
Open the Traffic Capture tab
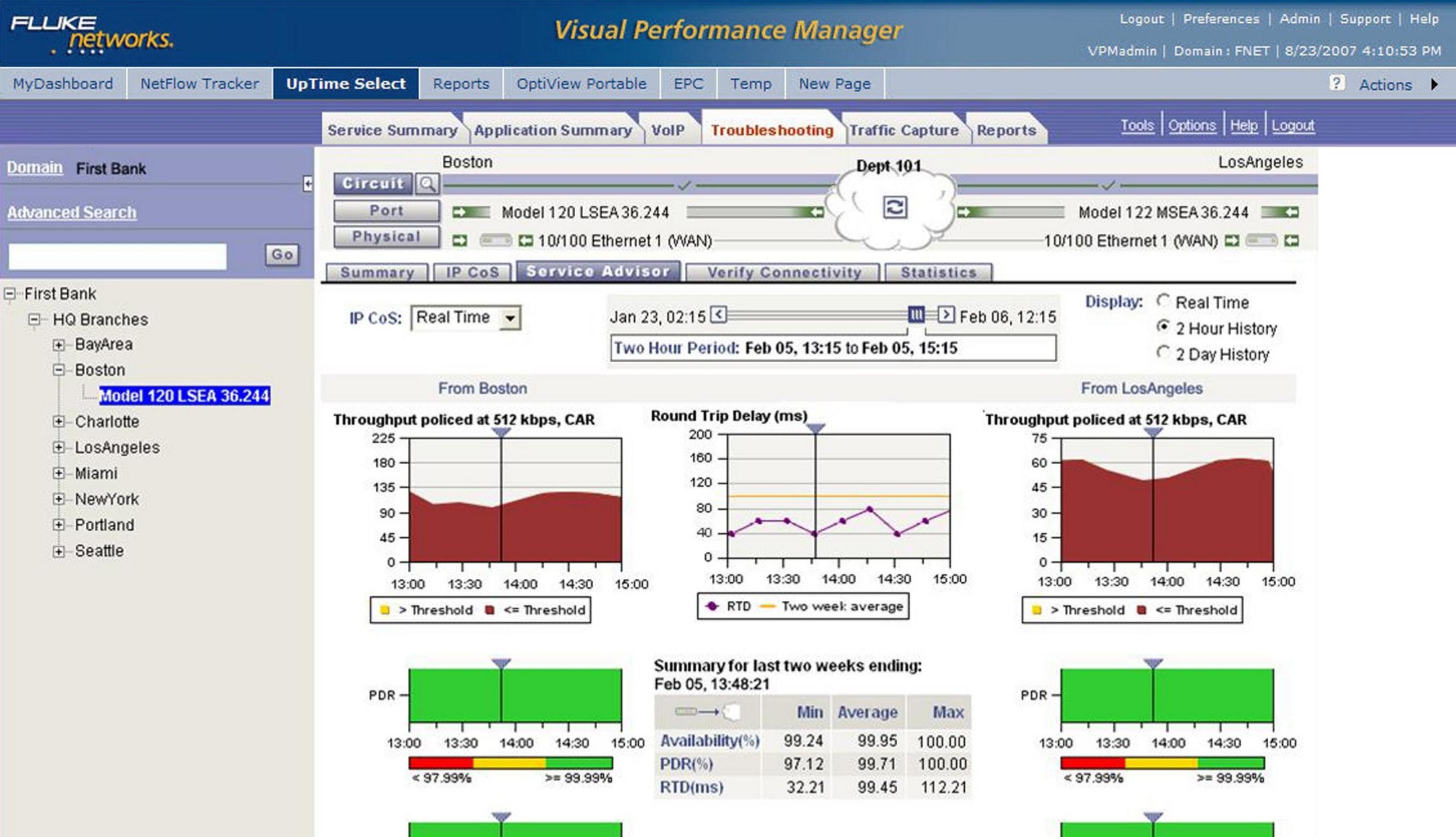click(903, 130)
